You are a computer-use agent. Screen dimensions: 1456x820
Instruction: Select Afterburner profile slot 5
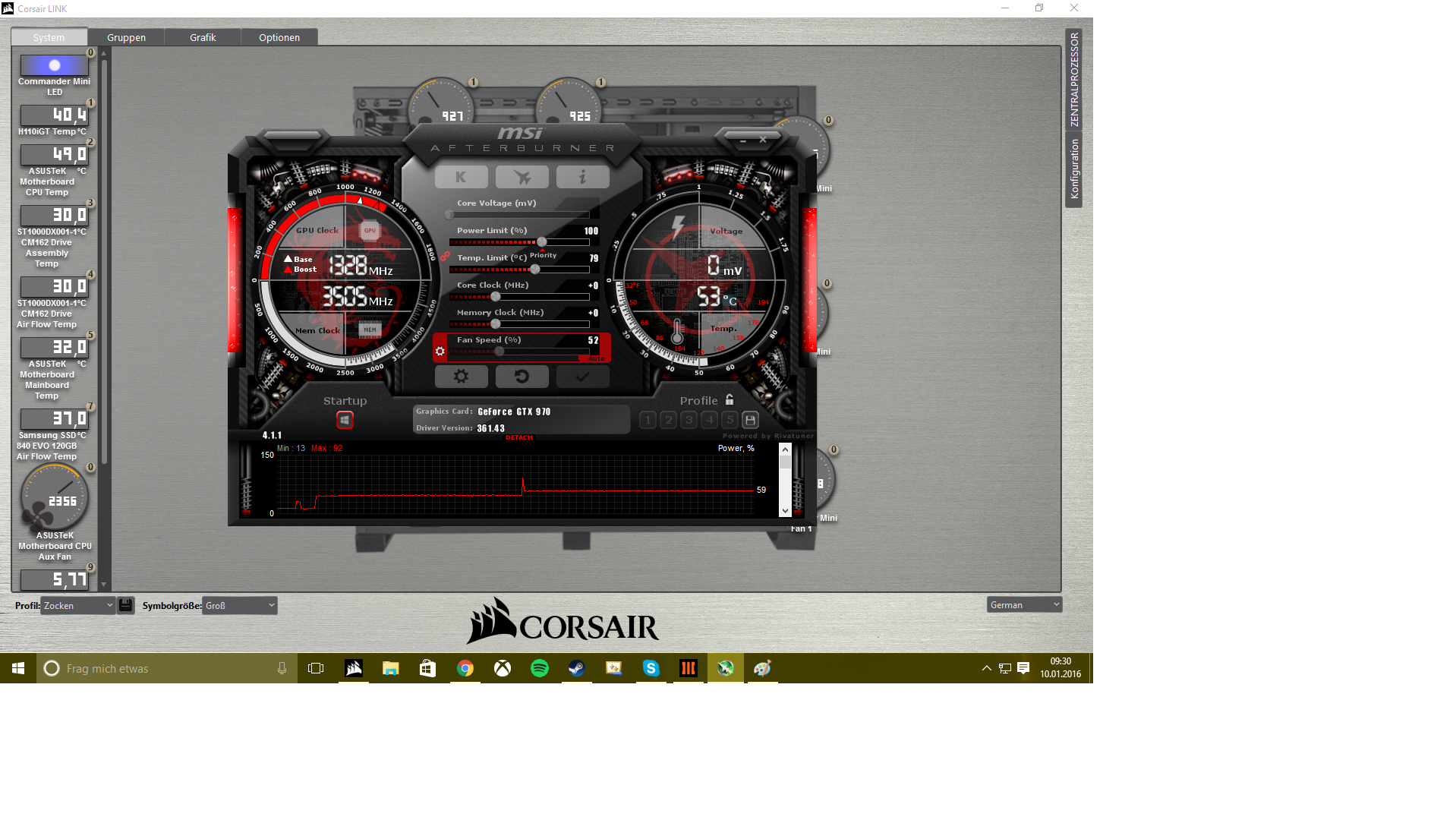[730, 420]
